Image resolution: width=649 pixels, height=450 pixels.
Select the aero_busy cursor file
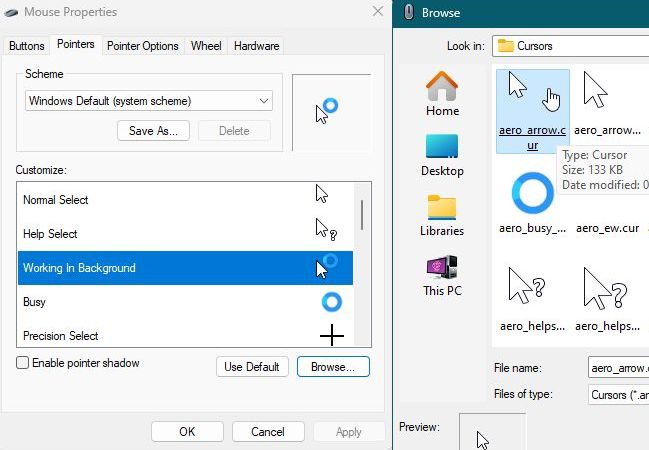pos(532,203)
